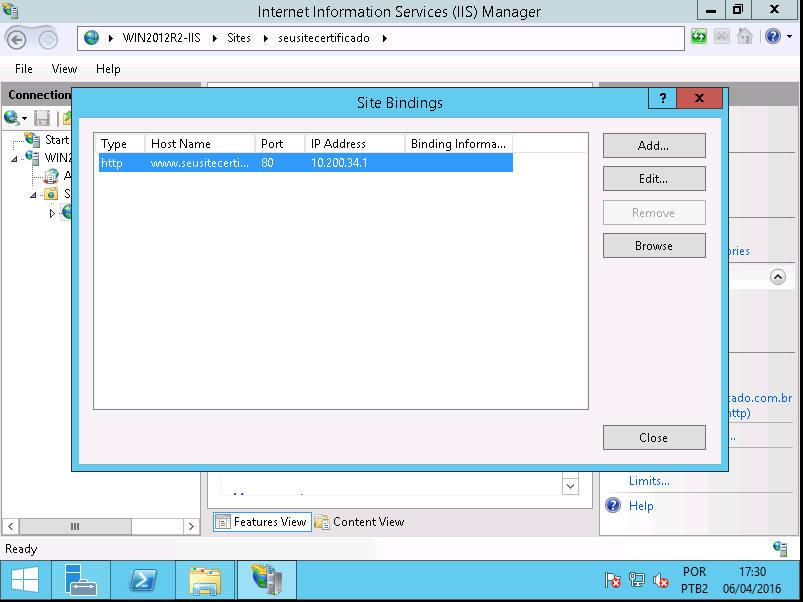
Task: Switch to Features View tab
Action: pos(262,522)
